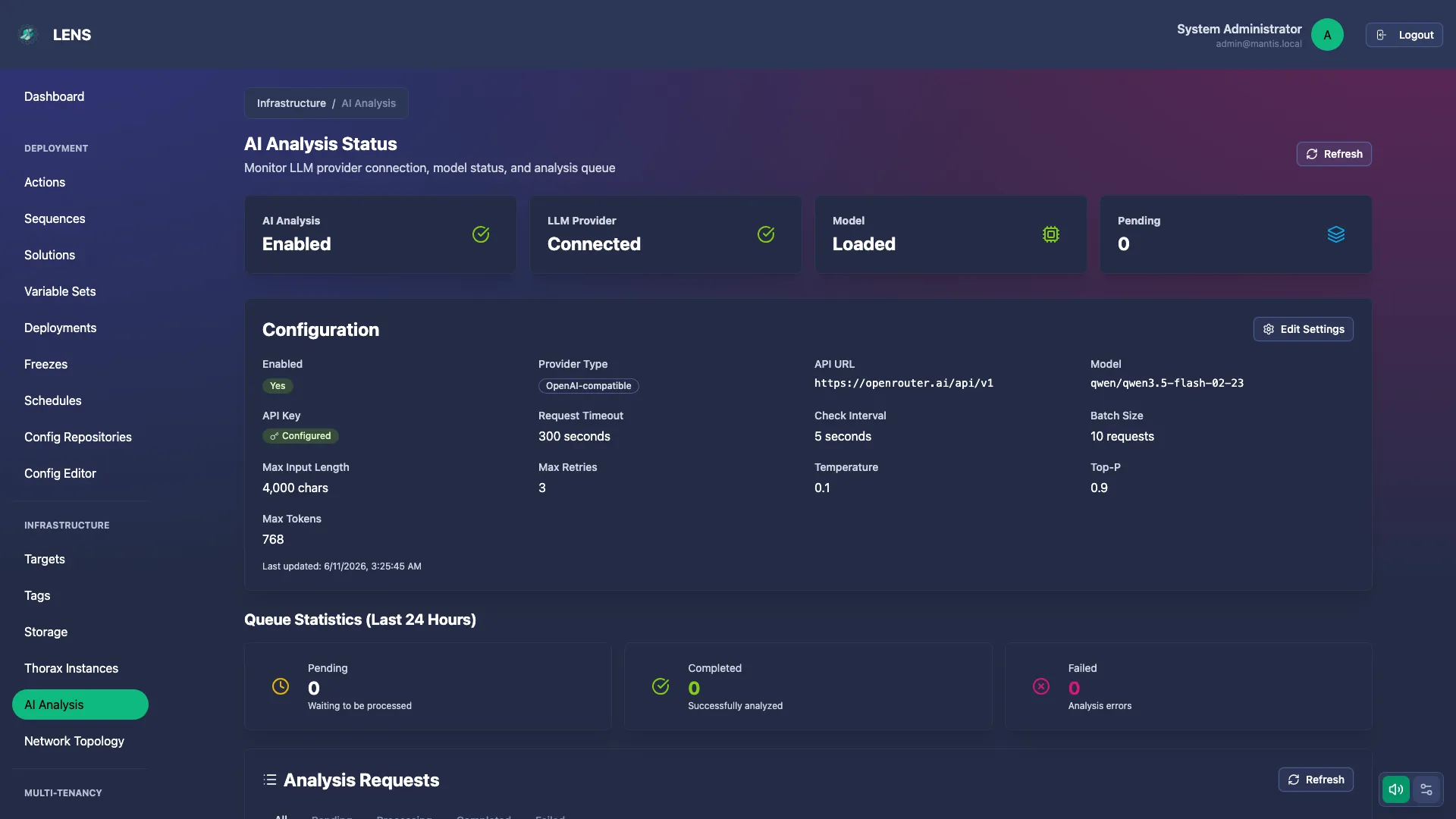
Task: Click the 5 seconds Check Interval value
Action: 843,436
